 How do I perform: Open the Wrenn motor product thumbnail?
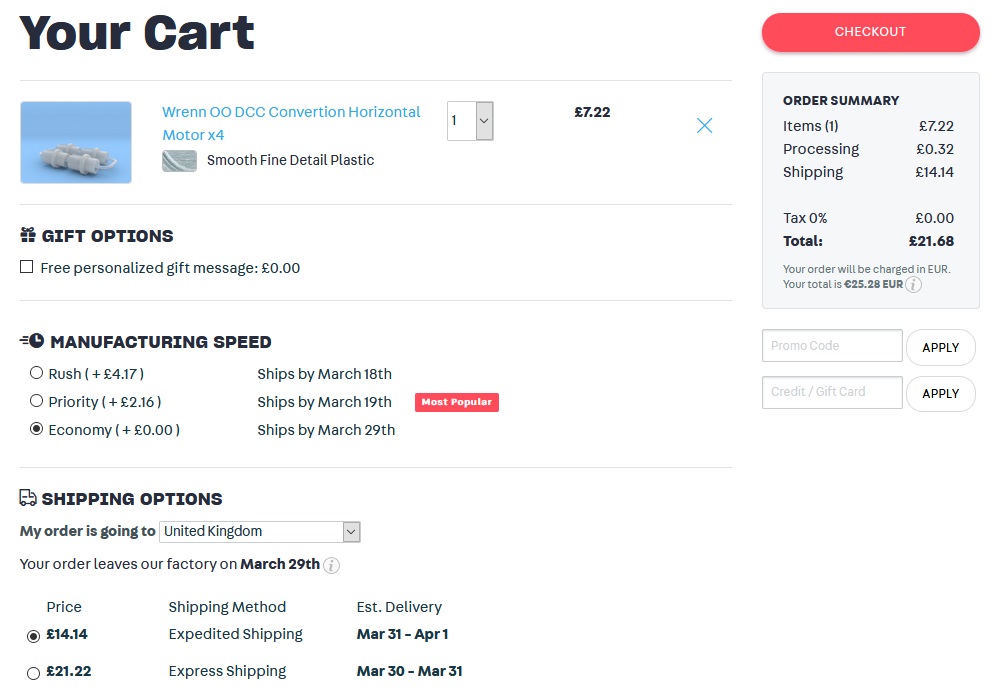(x=76, y=142)
